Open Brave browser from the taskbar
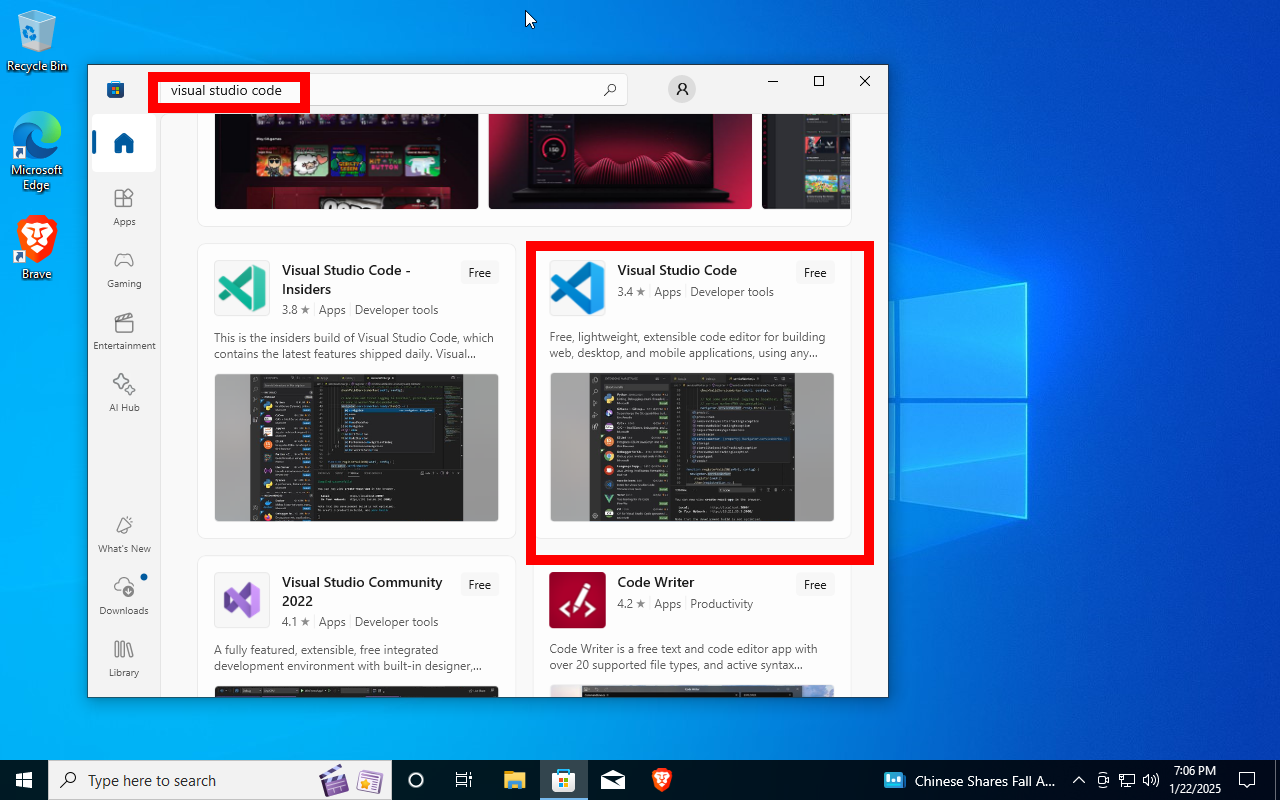 661,780
